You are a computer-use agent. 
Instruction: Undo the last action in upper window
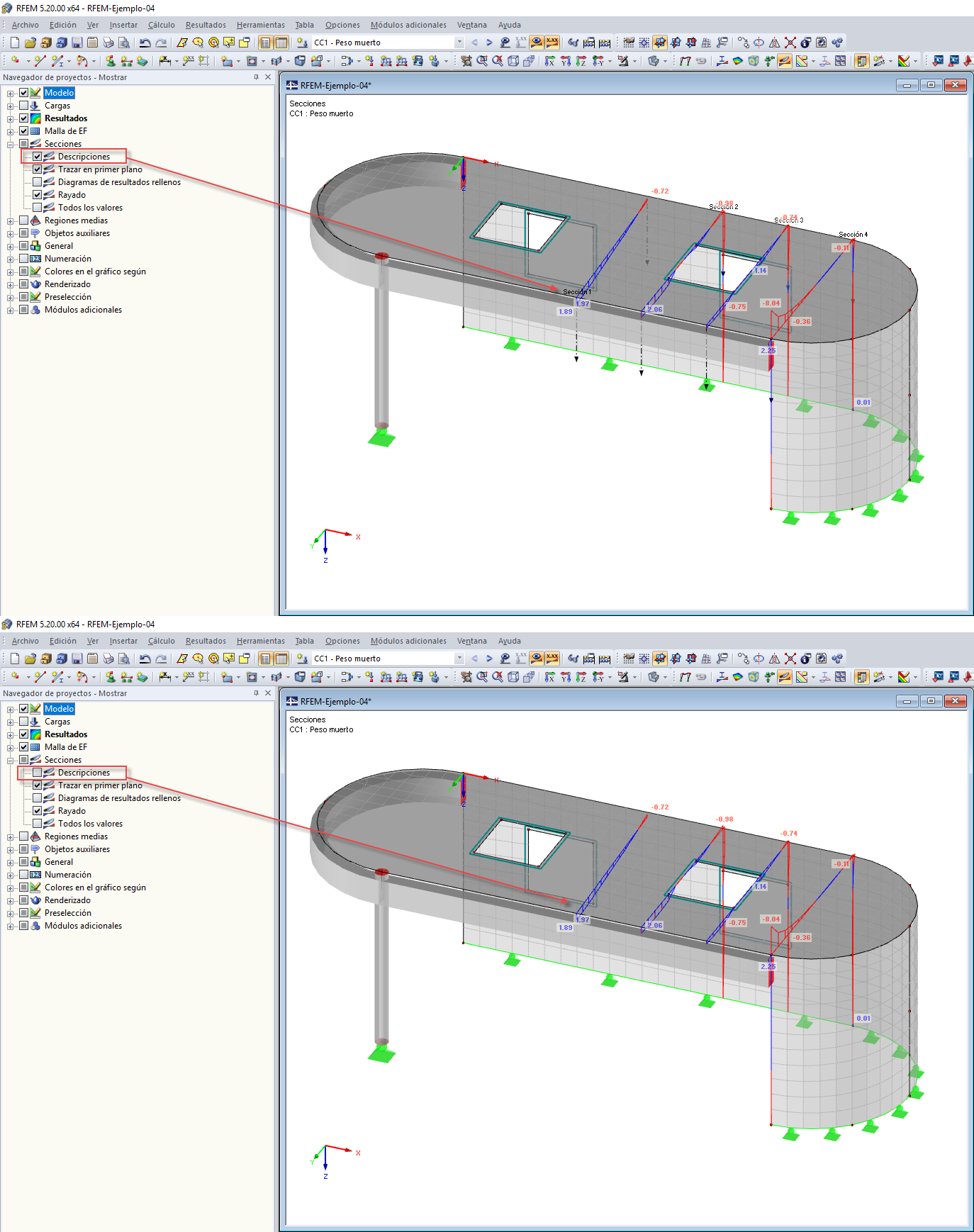145,43
